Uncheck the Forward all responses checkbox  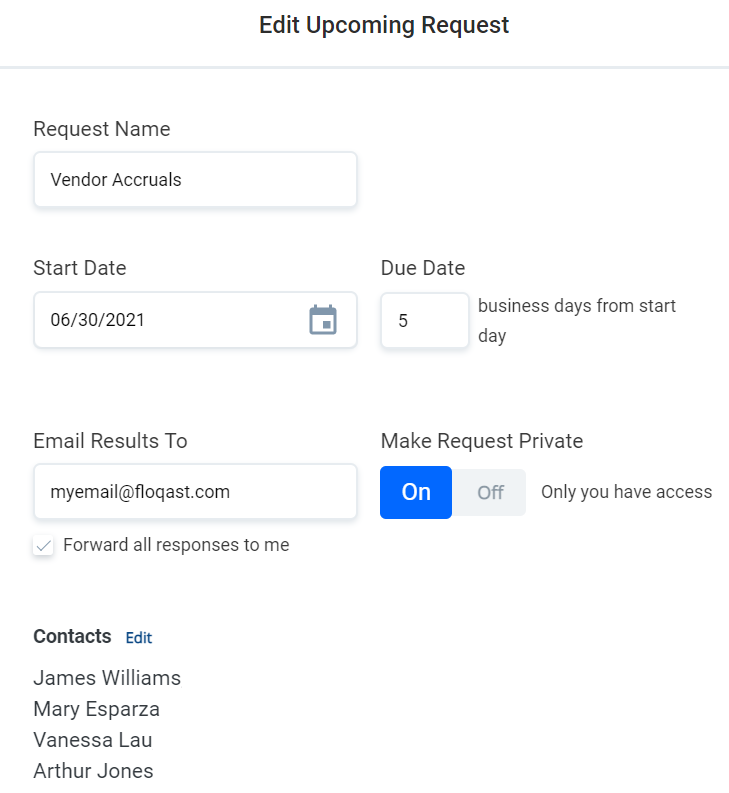point(43,546)
